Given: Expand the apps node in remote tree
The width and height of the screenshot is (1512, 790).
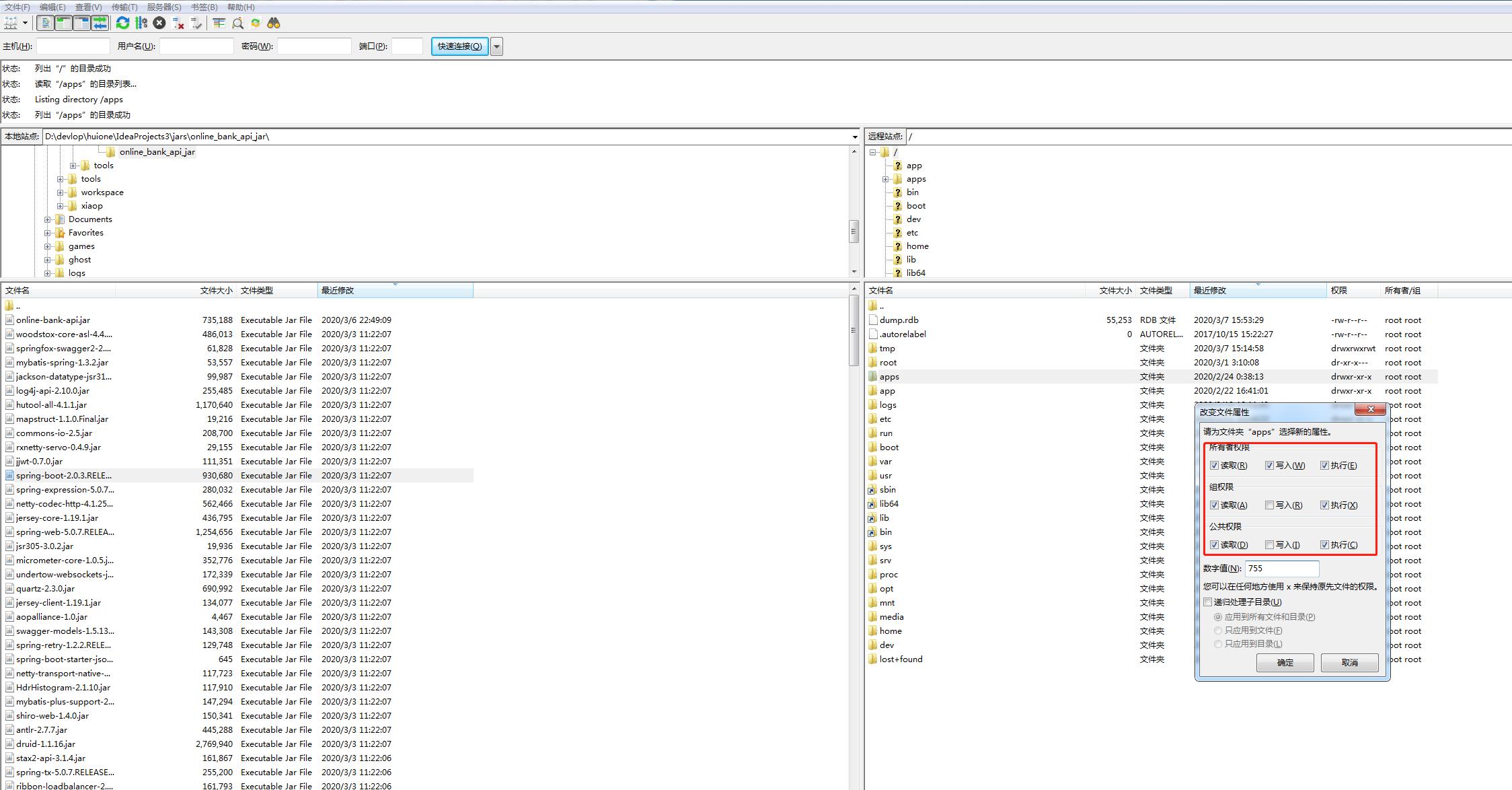Looking at the screenshot, I should pyautogui.click(x=886, y=179).
